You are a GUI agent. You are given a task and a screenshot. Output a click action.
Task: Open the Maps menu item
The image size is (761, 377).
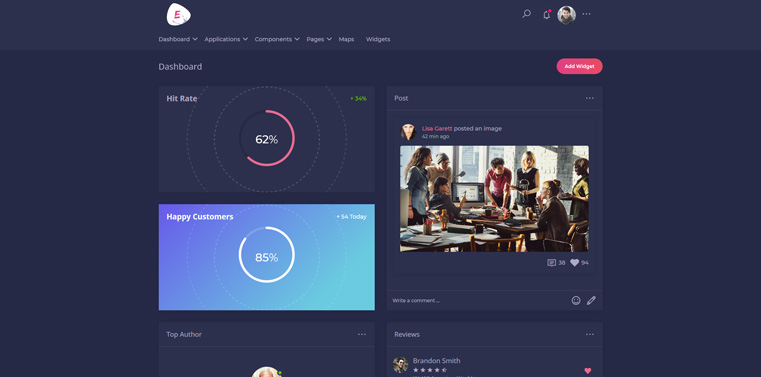pyautogui.click(x=346, y=39)
